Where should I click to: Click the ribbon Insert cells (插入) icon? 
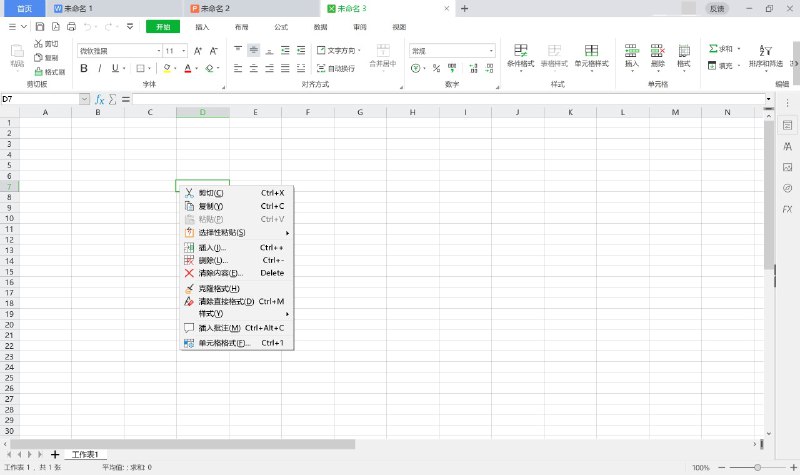[632, 50]
